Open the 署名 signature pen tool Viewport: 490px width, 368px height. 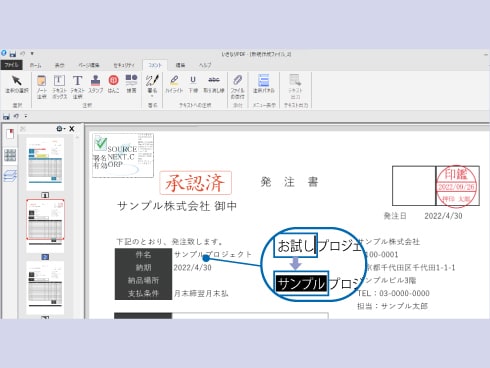(x=152, y=85)
